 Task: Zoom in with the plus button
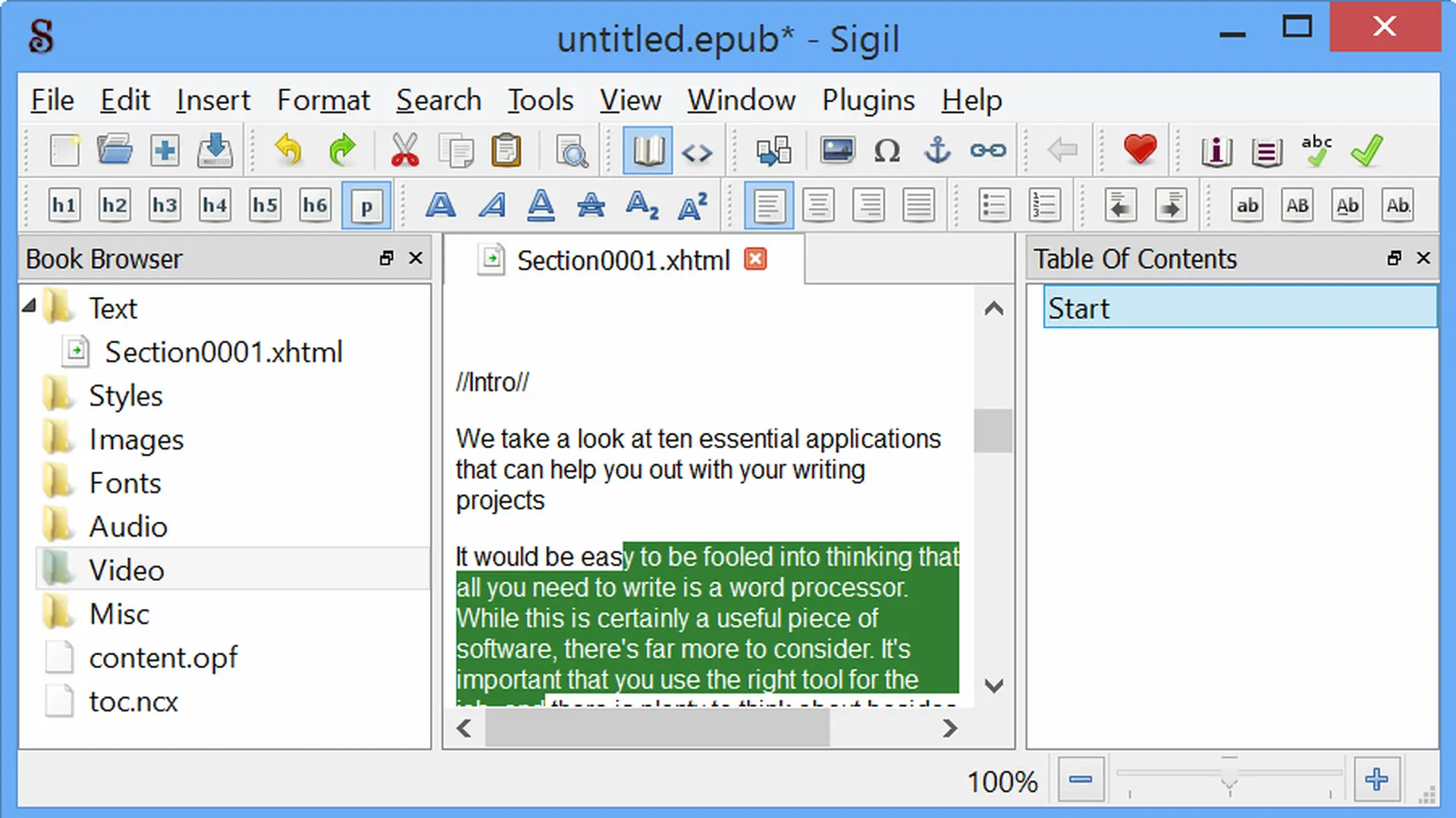1376,779
